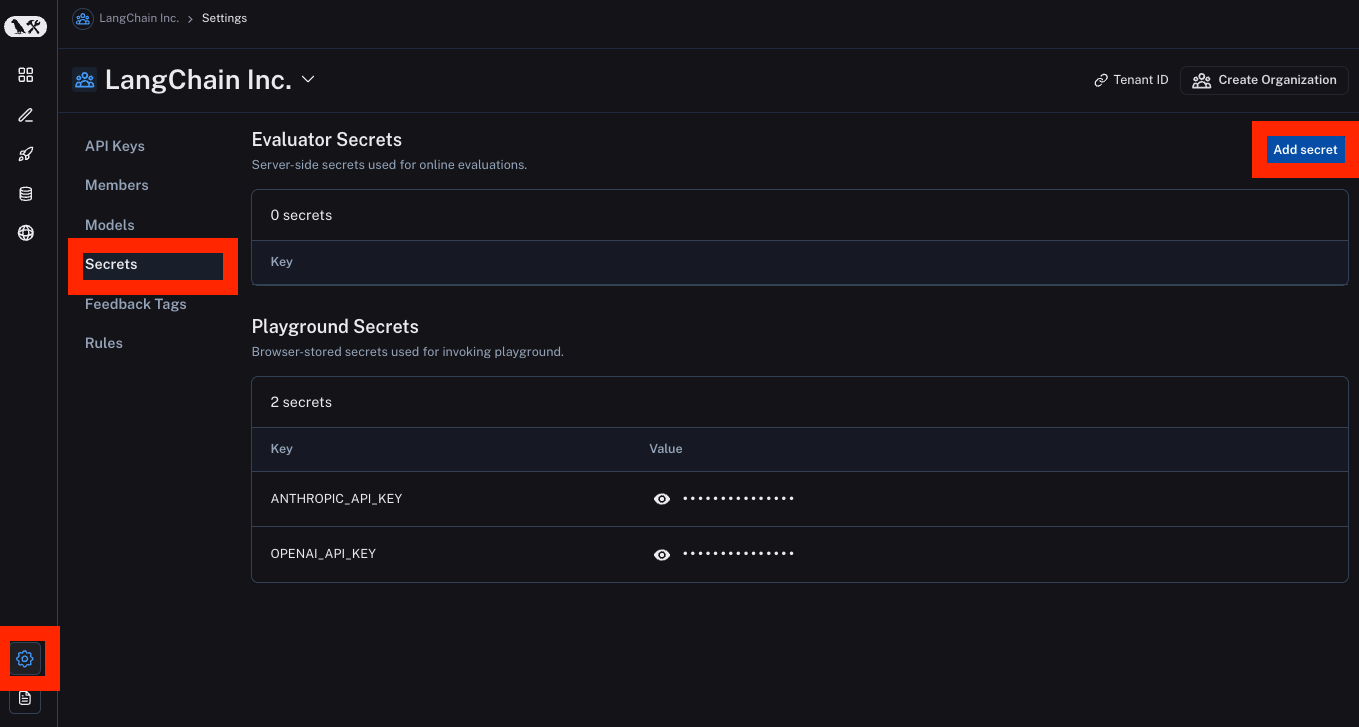Click the link icon next to Tenant ID
Screen dimensions: 1359x727
pyautogui.click(x=1101, y=80)
